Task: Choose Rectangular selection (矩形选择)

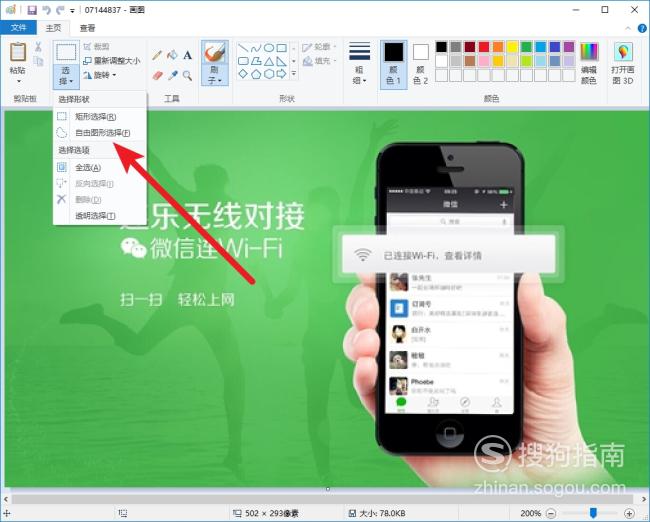Action: click(100, 117)
